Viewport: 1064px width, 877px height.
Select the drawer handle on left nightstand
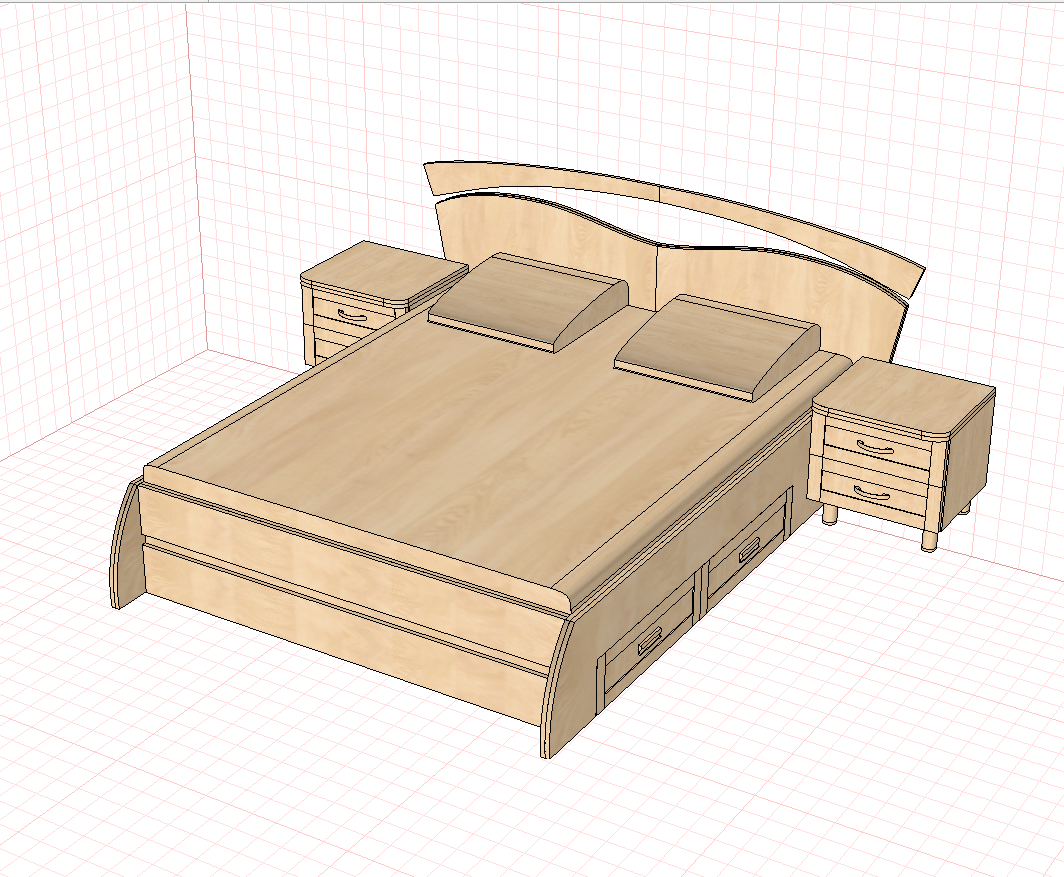(352, 315)
